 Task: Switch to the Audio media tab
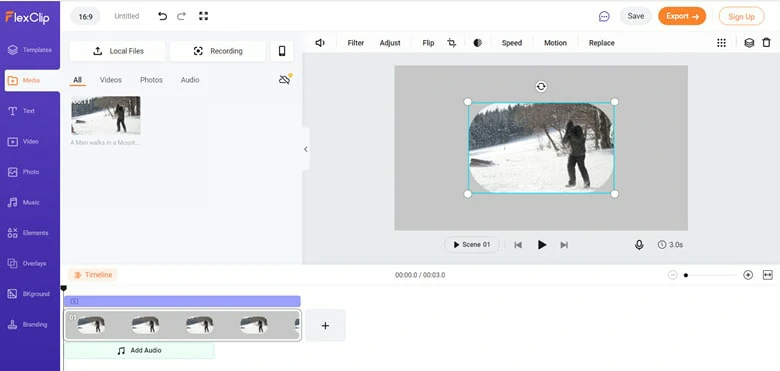click(190, 80)
